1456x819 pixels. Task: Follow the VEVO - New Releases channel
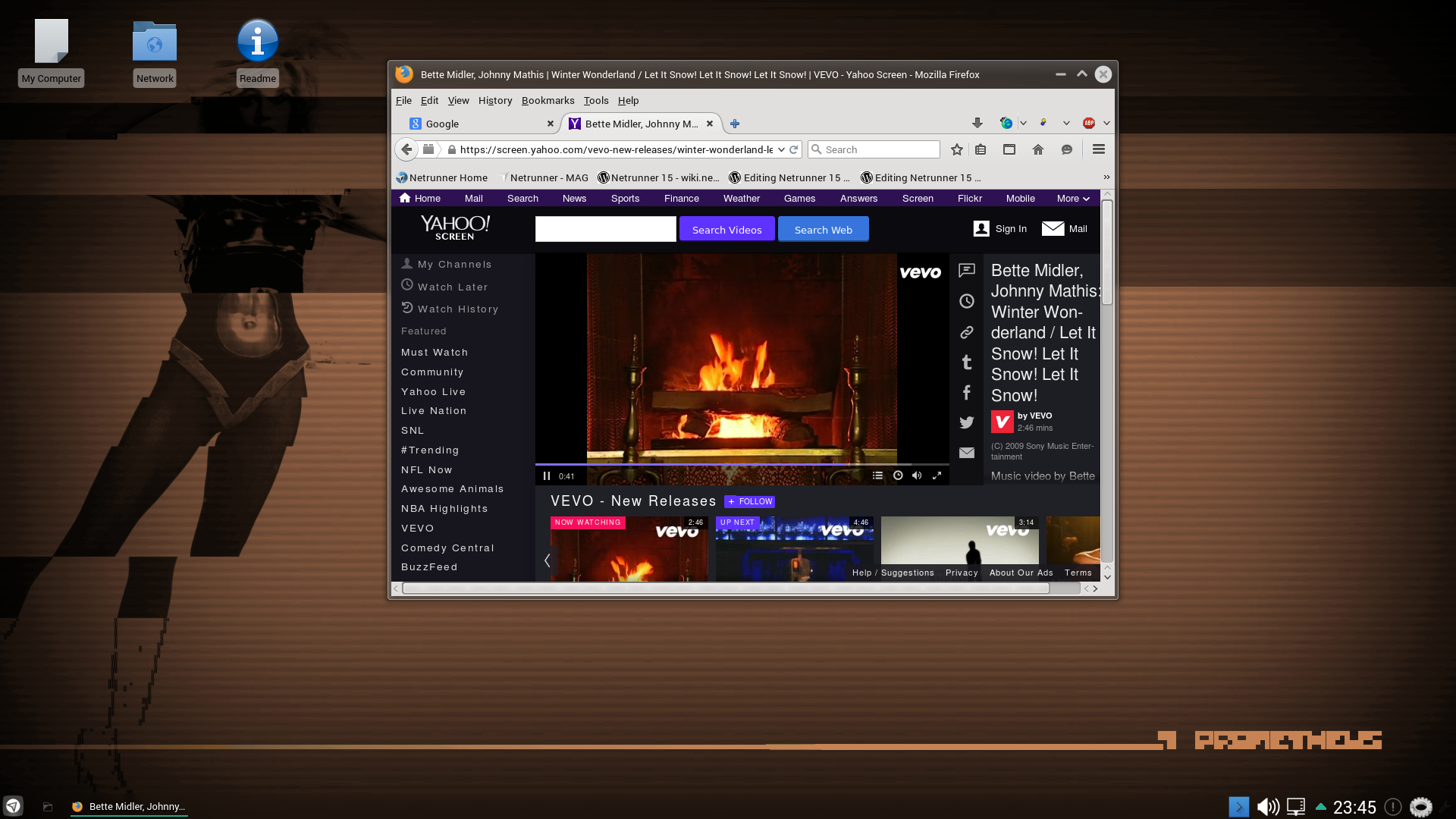point(749,501)
